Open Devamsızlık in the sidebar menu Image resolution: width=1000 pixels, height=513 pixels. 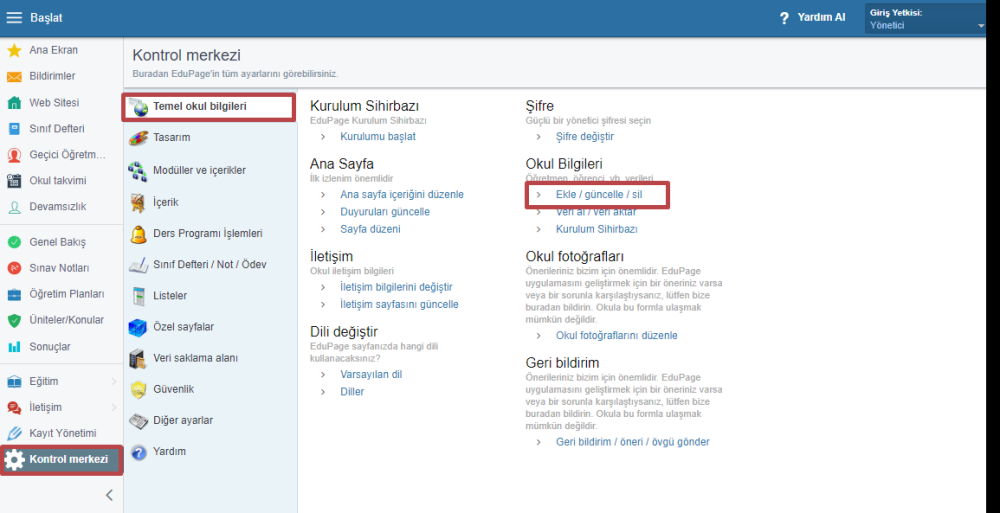coord(58,207)
